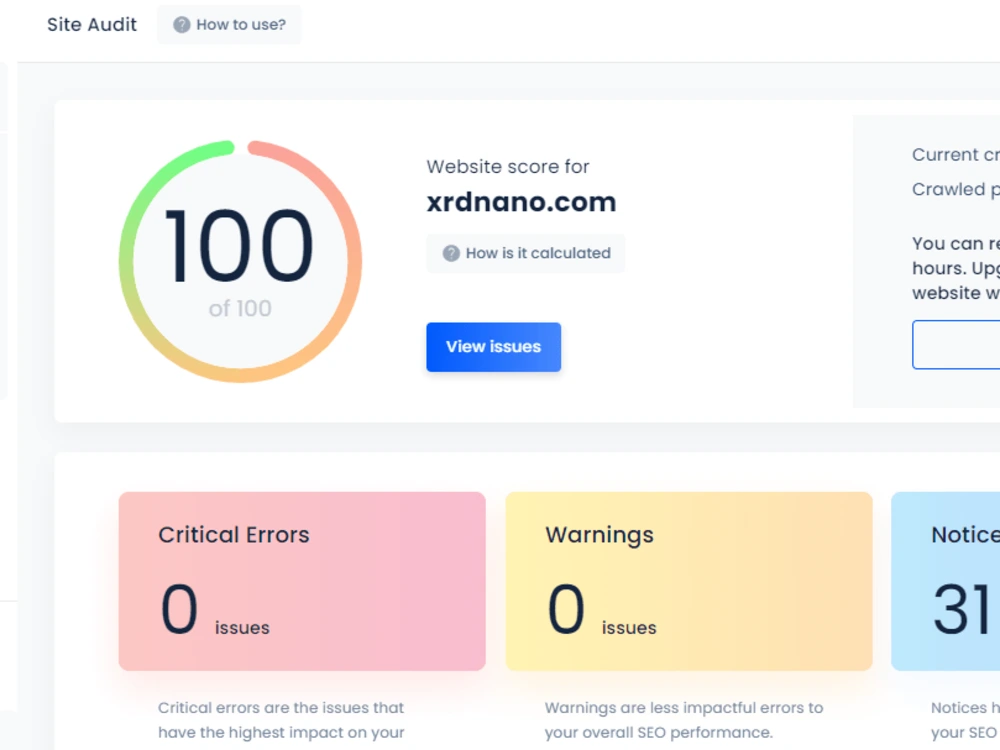
Task: Click the question mark icon beside How to use?
Action: [x=182, y=25]
